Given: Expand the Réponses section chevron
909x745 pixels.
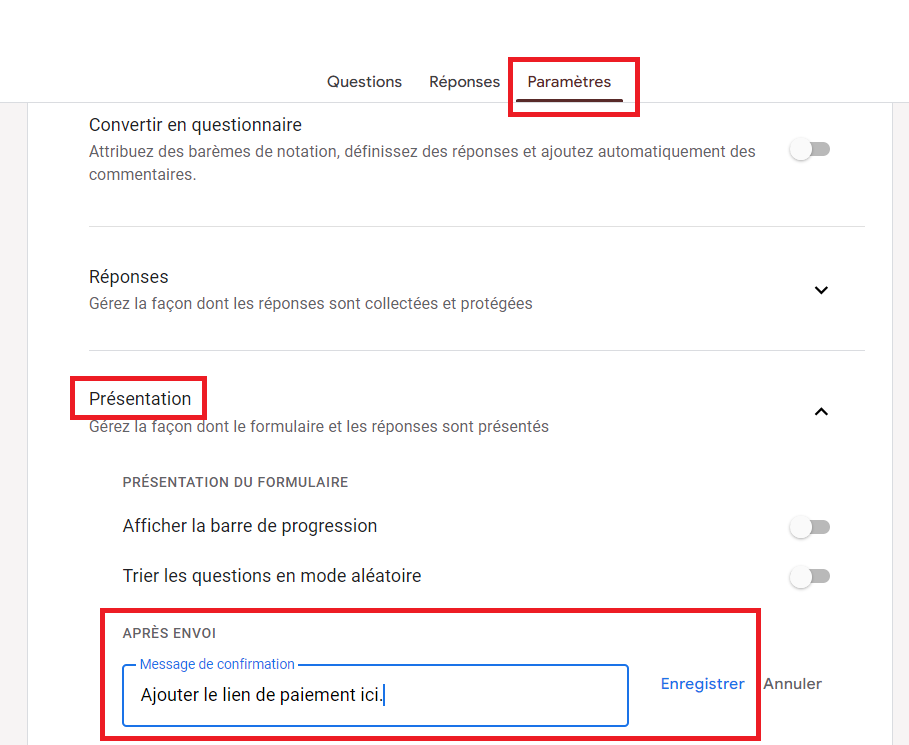Looking at the screenshot, I should 821,290.
